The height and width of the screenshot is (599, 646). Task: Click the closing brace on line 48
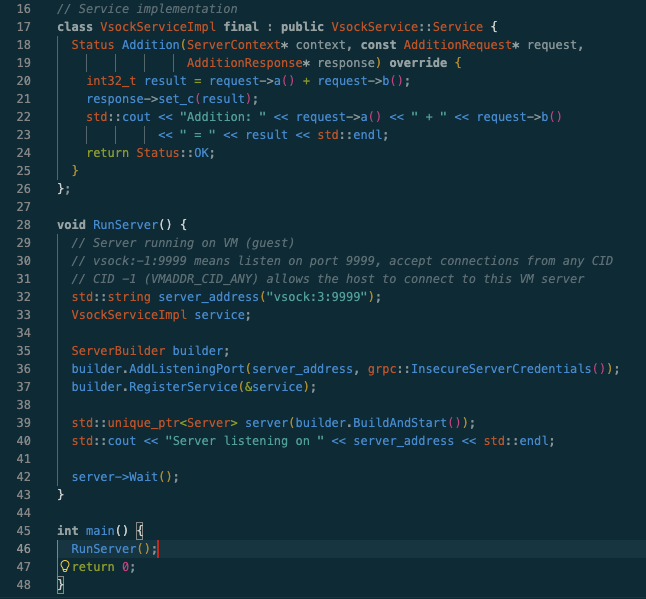61,585
